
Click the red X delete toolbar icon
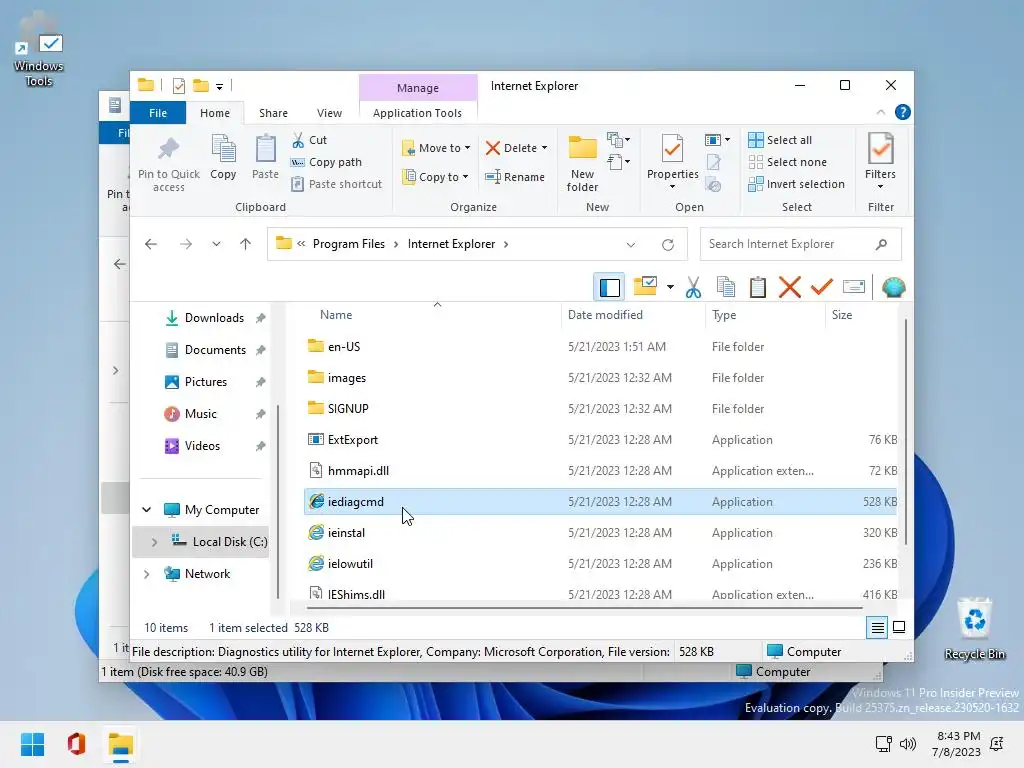click(790, 287)
